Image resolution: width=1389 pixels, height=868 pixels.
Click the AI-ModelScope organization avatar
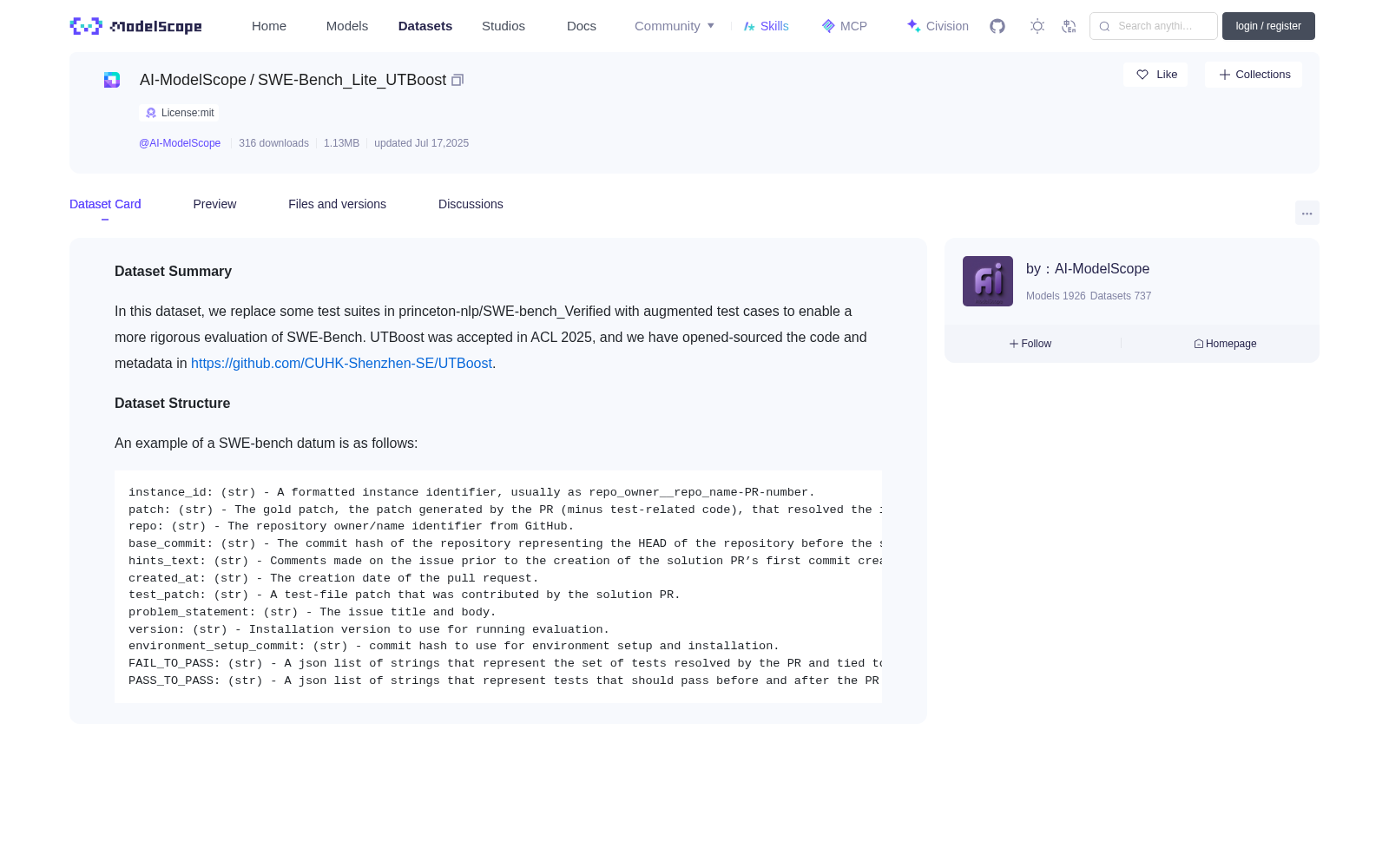point(988,281)
